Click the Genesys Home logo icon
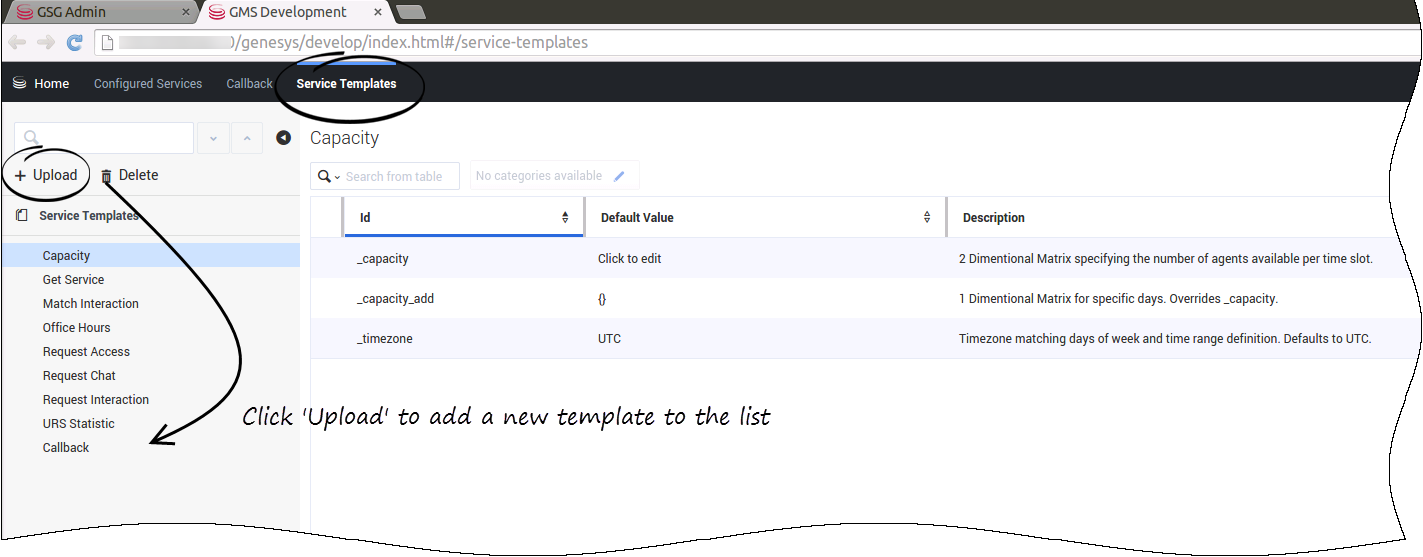The image size is (1423, 557). click(19, 84)
